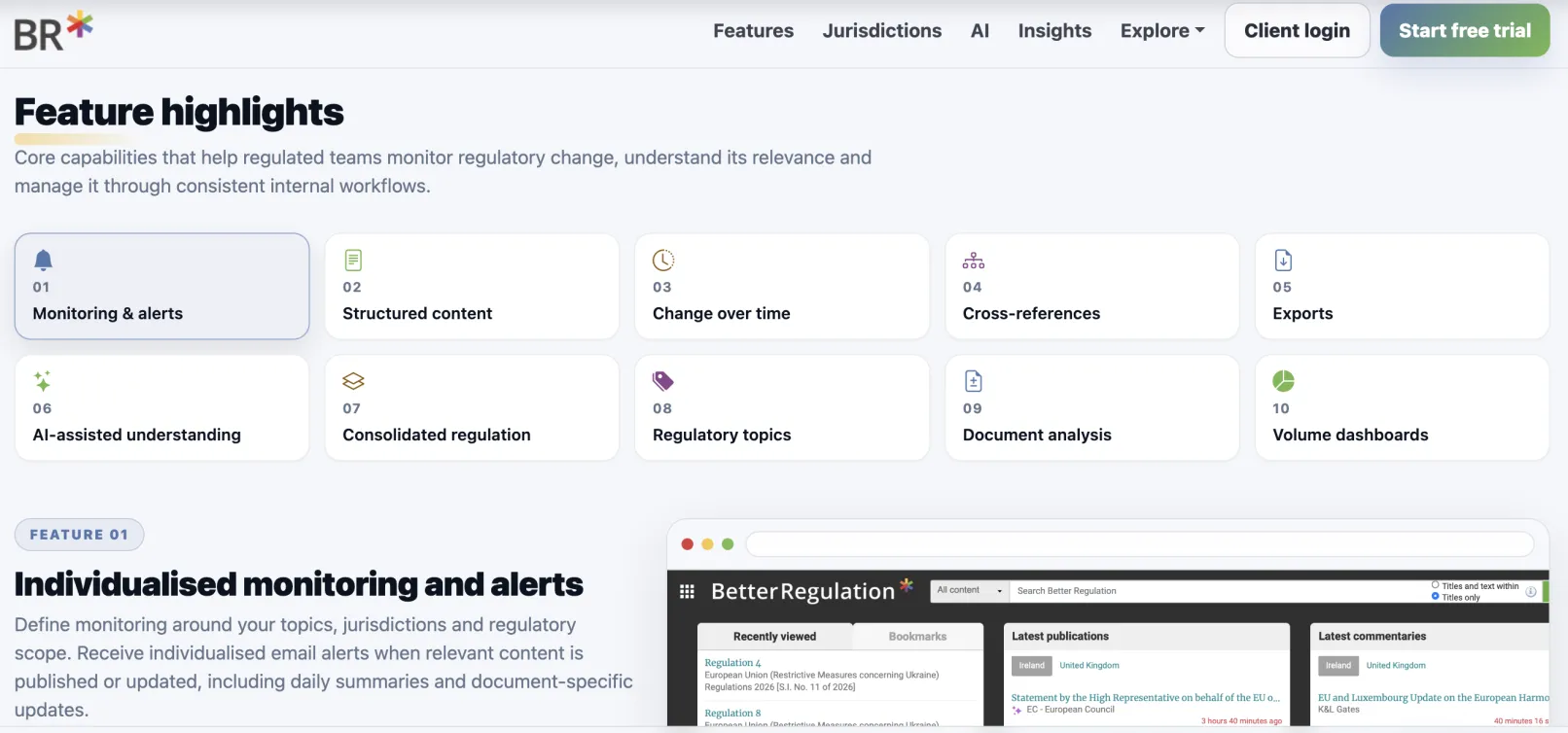Viewport: 1568px width, 733px height.
Task: Click the BetterRegulation logo in the app preview
Action: coord(811,590)
